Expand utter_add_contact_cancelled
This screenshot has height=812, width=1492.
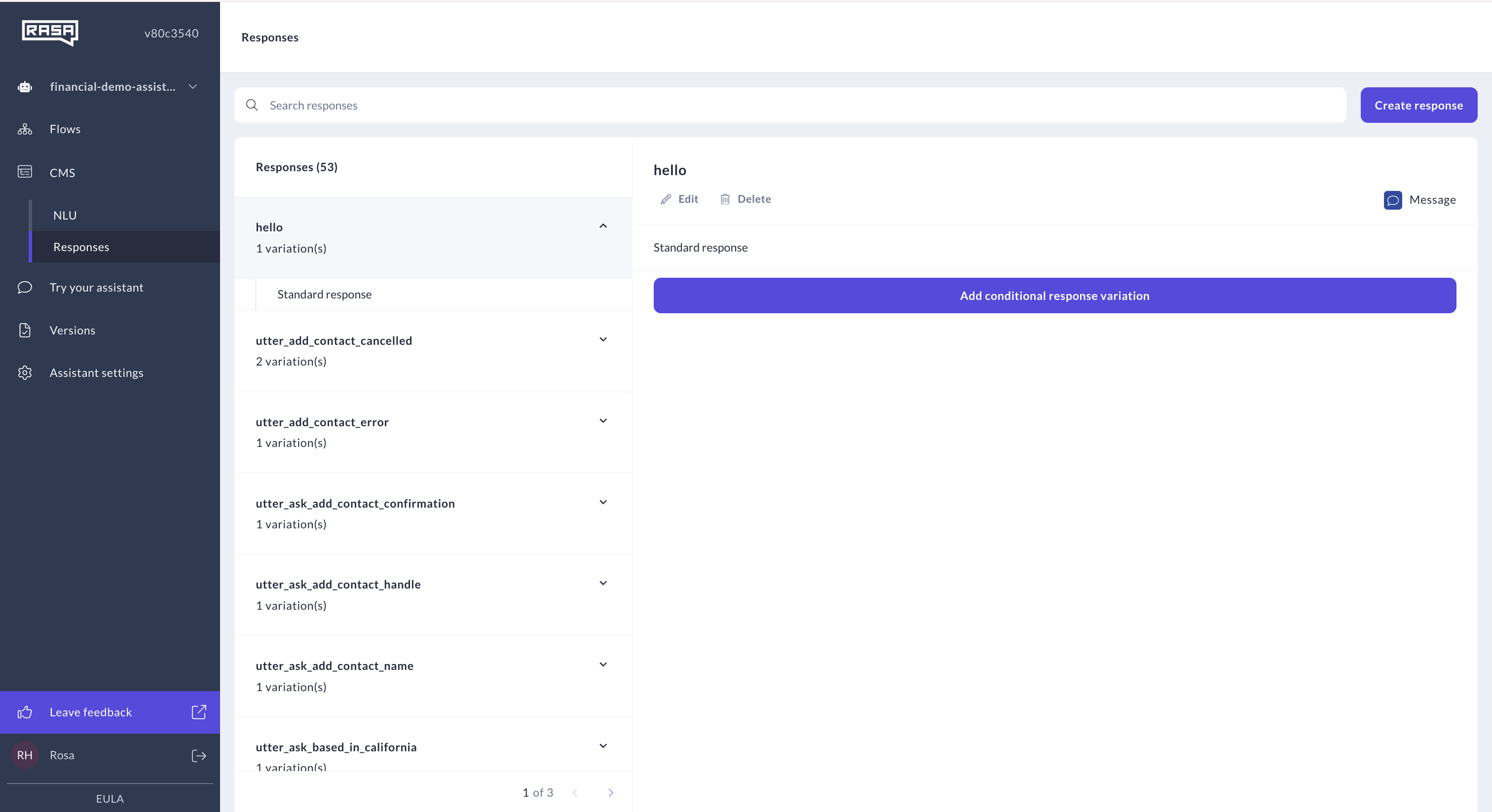tap(603, 339)
